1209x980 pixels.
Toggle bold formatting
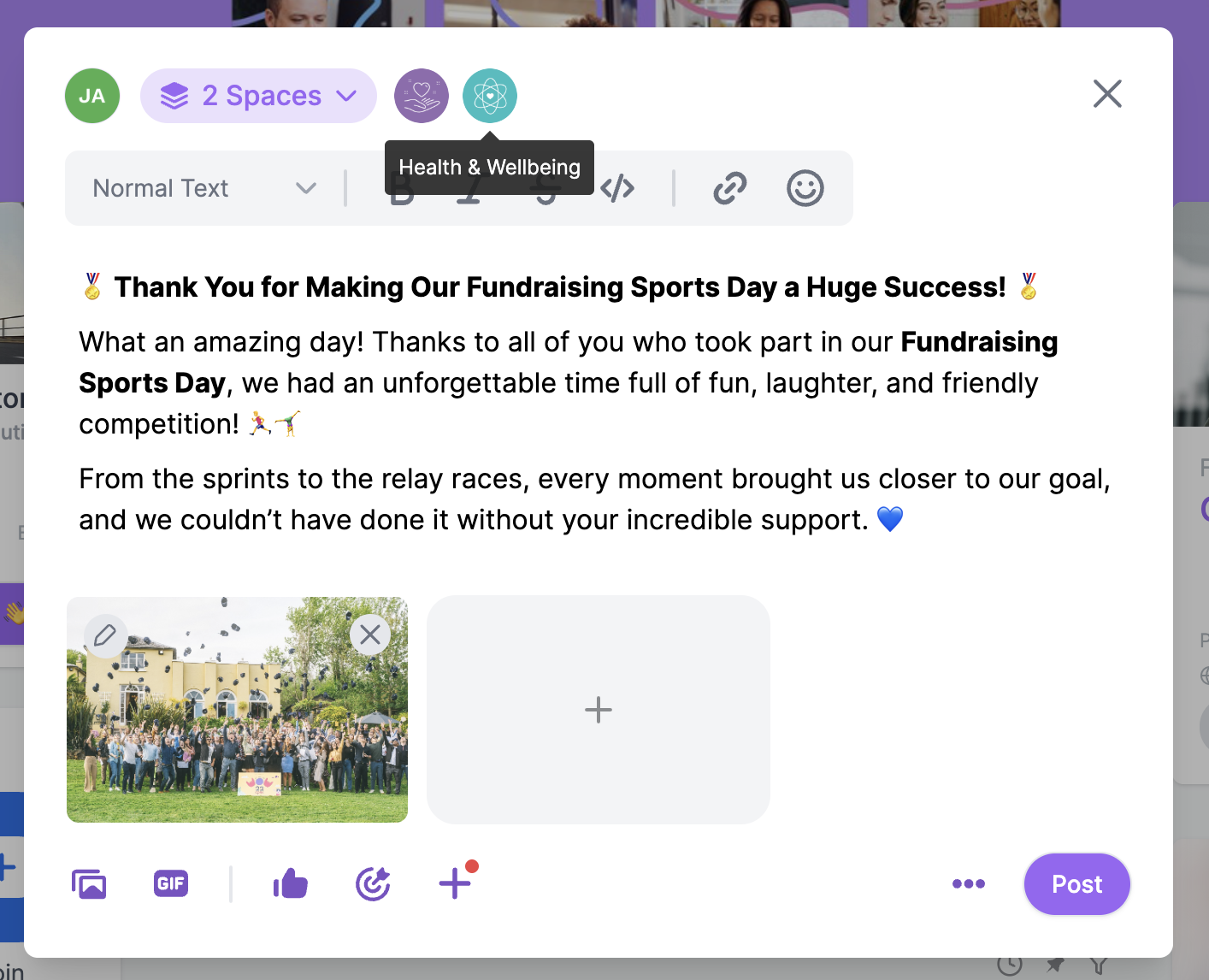402,190
